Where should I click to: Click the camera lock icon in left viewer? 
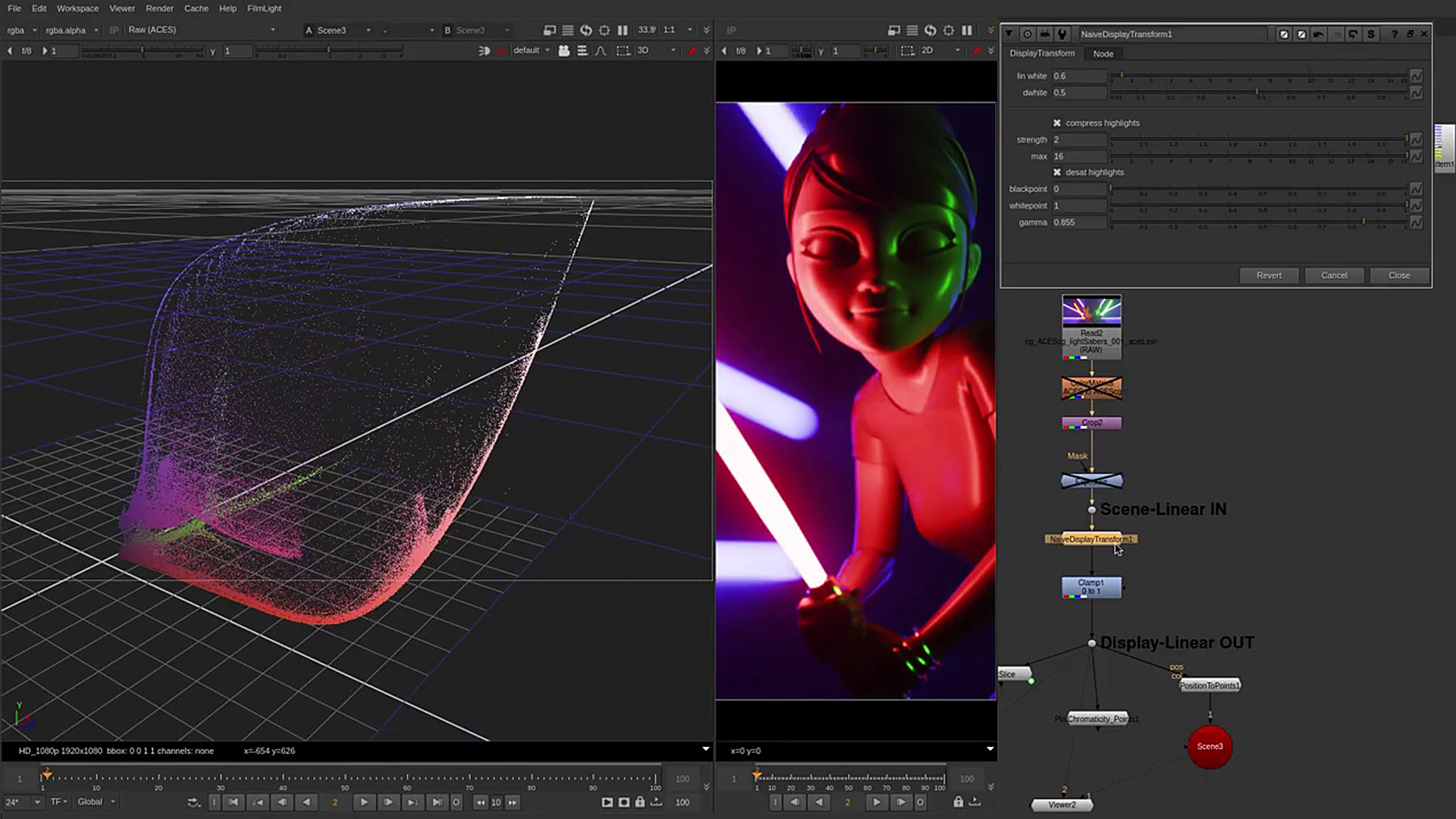564,51
